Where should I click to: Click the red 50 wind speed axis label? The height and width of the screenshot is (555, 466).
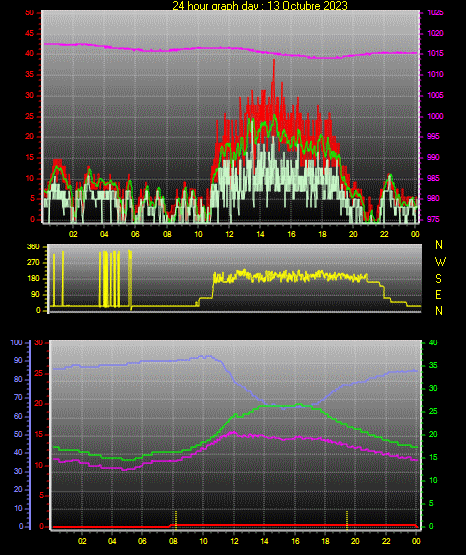tap(30, 13)
